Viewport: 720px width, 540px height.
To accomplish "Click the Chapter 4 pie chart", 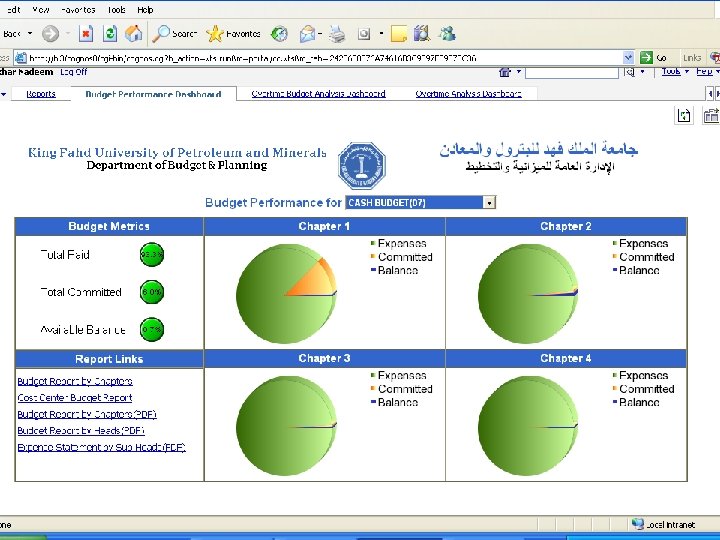I will [528, 426].
